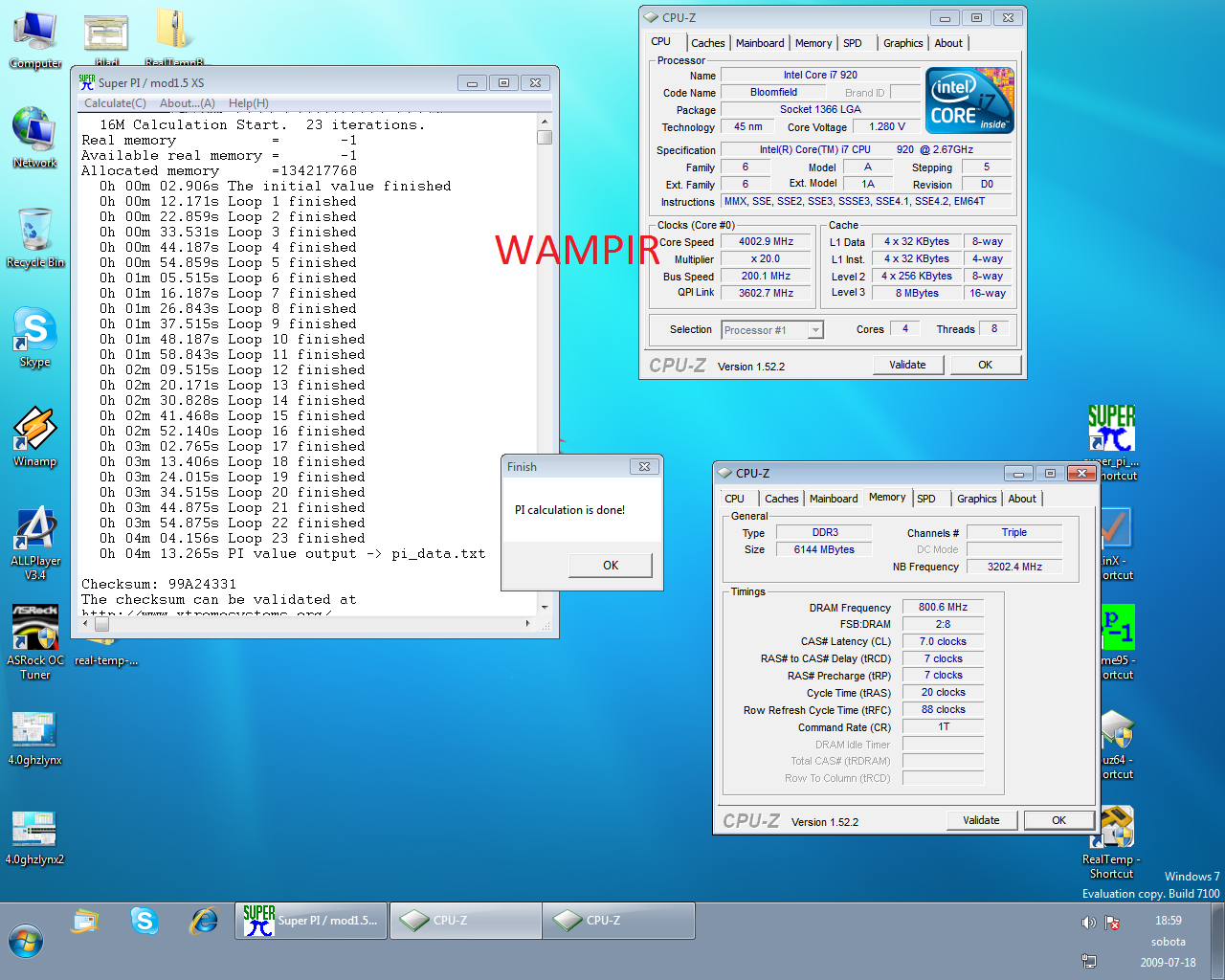Launch the Skype desktop shortcut
1225x980 pixels.
pyautogui.click(x=35, y=337)
